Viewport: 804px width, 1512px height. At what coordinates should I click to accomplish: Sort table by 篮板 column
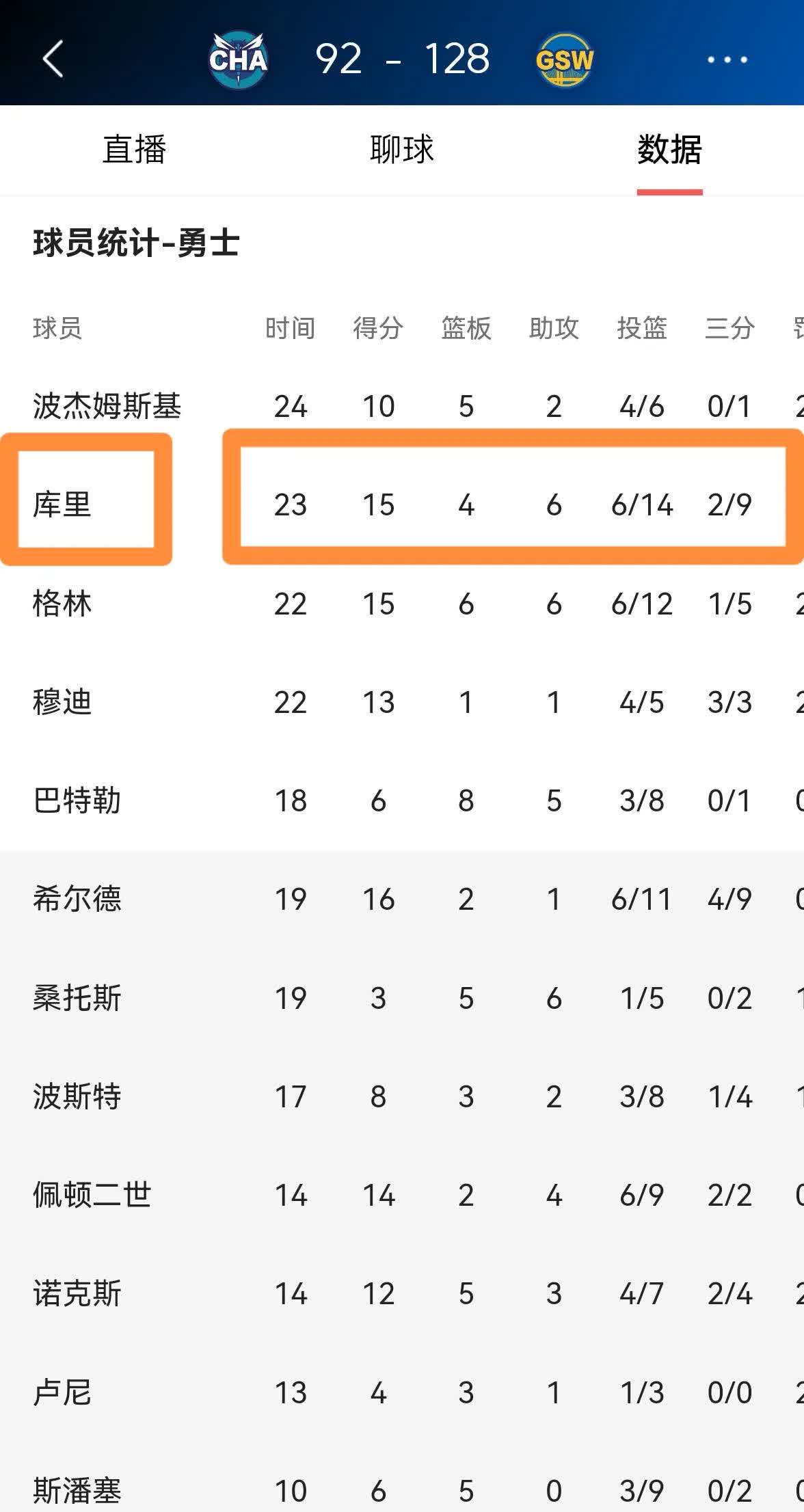pos(467,329)
